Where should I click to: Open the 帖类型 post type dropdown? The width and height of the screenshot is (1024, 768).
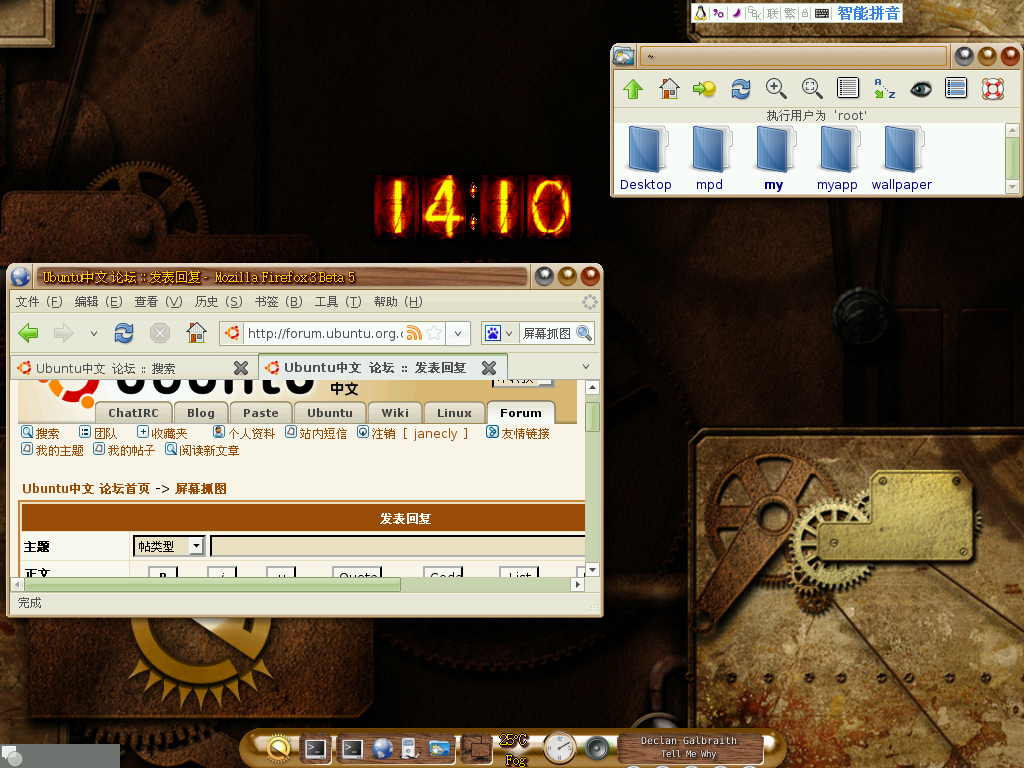click(169, 546)
